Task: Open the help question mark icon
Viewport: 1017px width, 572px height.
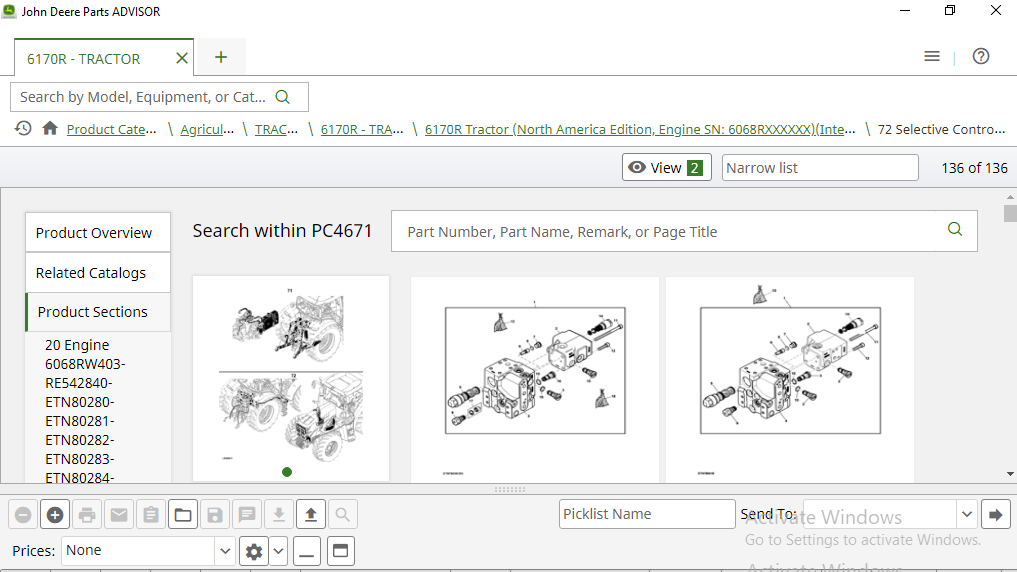Action: point(981,56)
